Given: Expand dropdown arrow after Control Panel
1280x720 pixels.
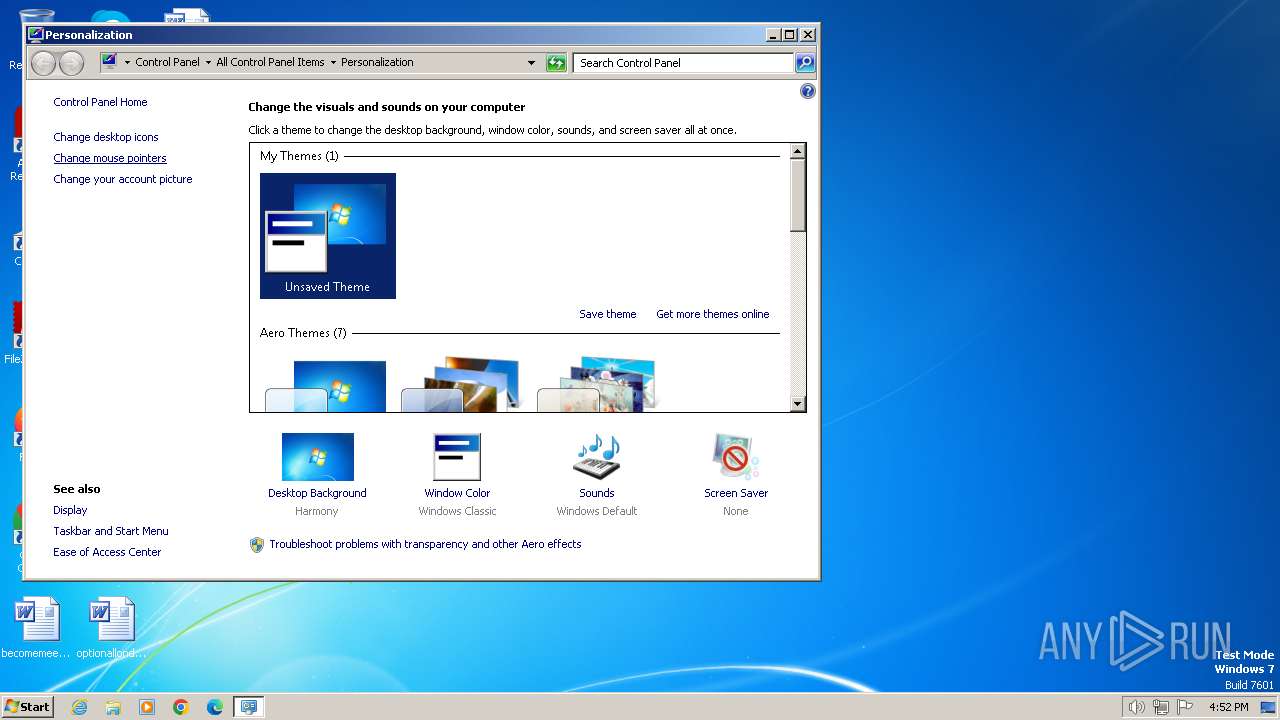Looking at the screenshot, I should click(208, 62).
